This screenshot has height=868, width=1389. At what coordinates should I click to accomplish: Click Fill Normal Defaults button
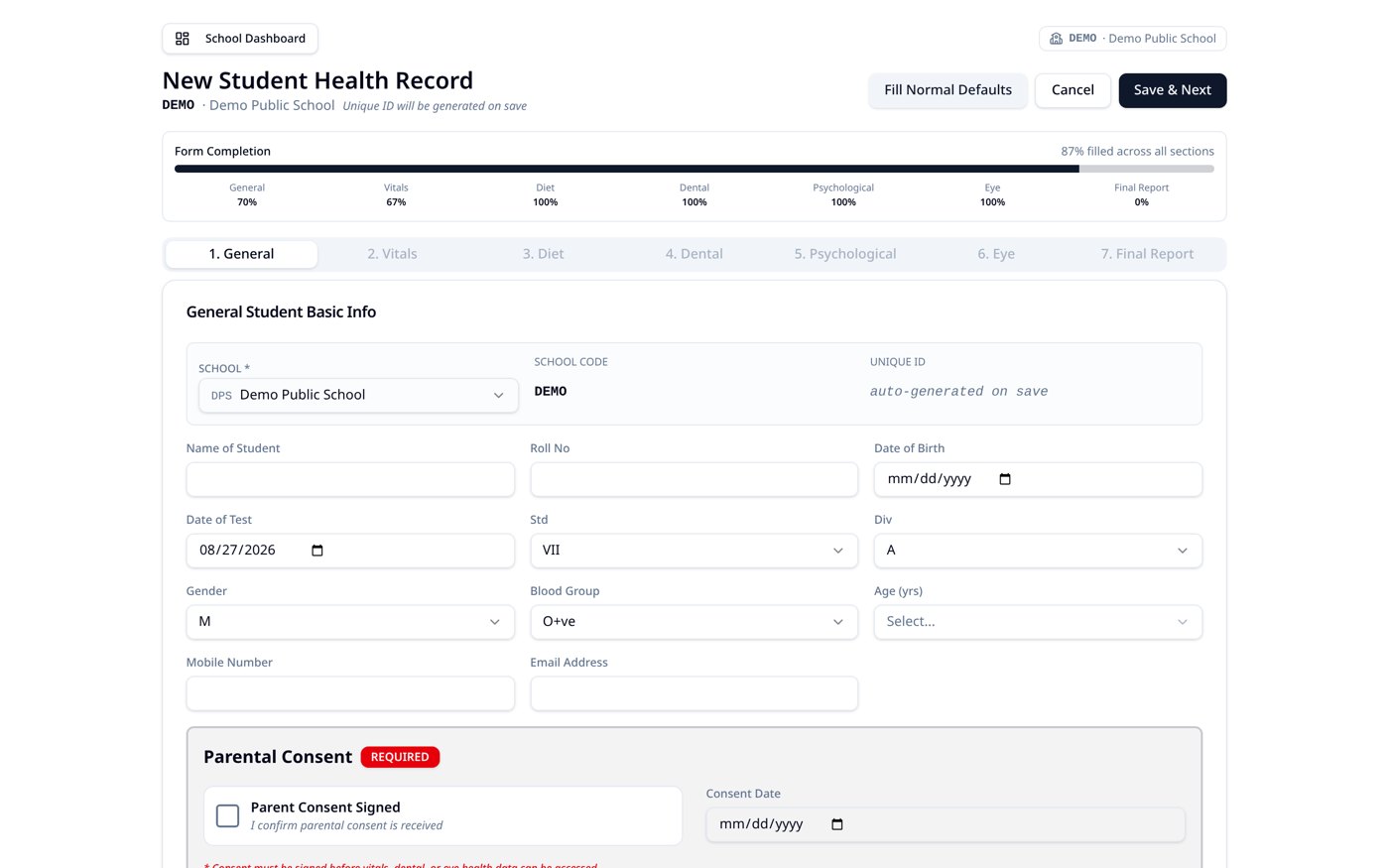(947, 90)
